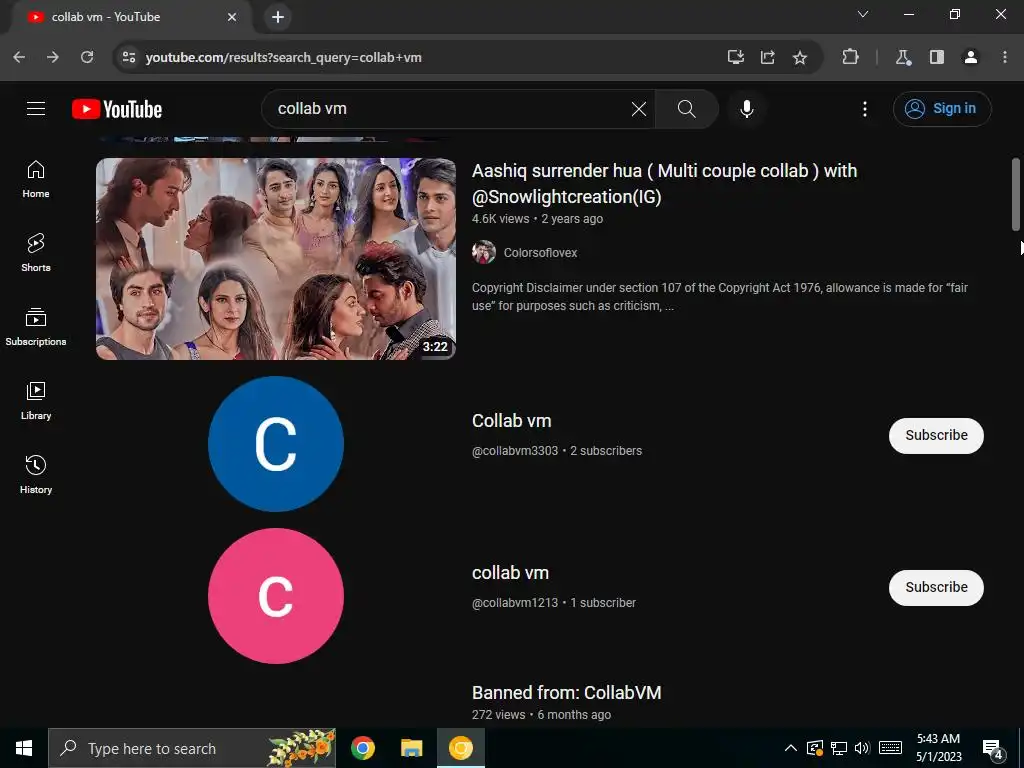
Task: Open the network icon in tray
Action: point(839,748)
